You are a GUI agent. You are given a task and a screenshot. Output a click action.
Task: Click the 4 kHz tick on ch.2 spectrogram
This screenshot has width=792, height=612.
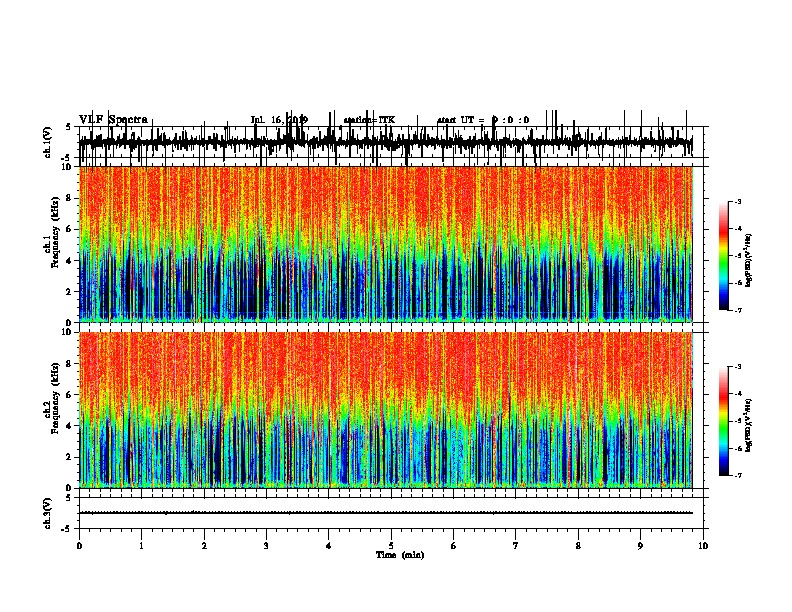69,426
